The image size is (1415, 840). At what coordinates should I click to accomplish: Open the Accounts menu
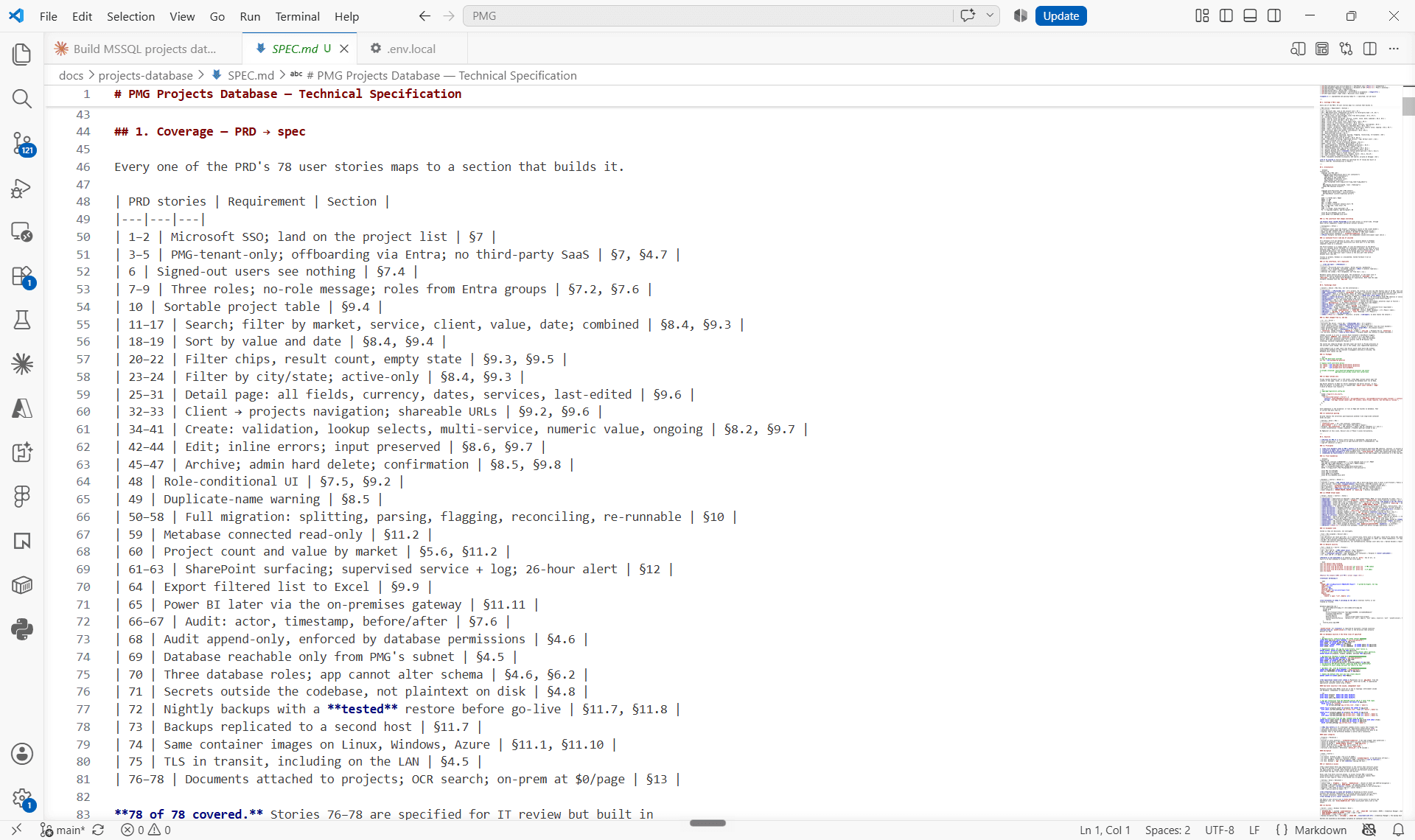coord(22,754)
